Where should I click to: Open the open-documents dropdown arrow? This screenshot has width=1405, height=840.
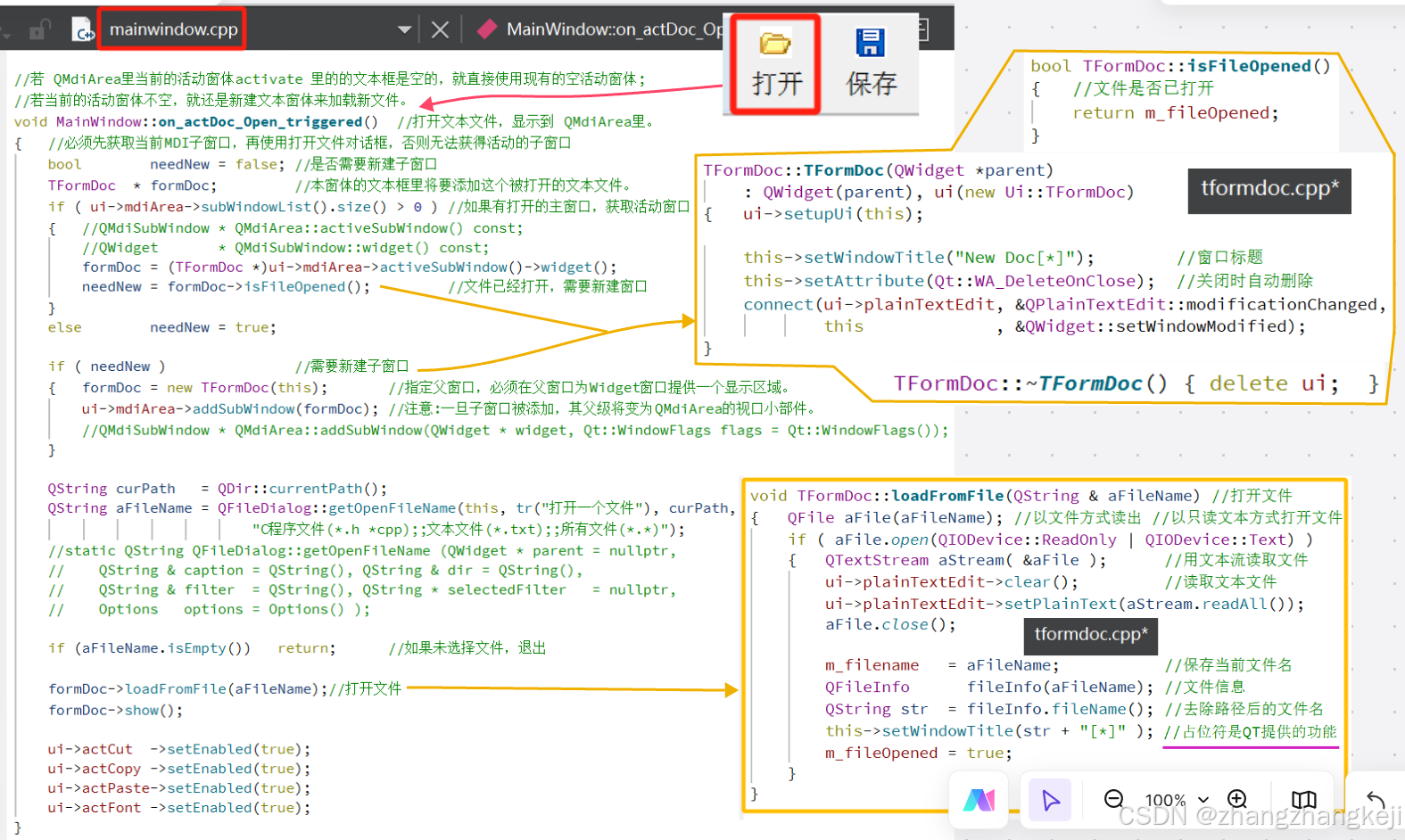[x=404, y=29]
